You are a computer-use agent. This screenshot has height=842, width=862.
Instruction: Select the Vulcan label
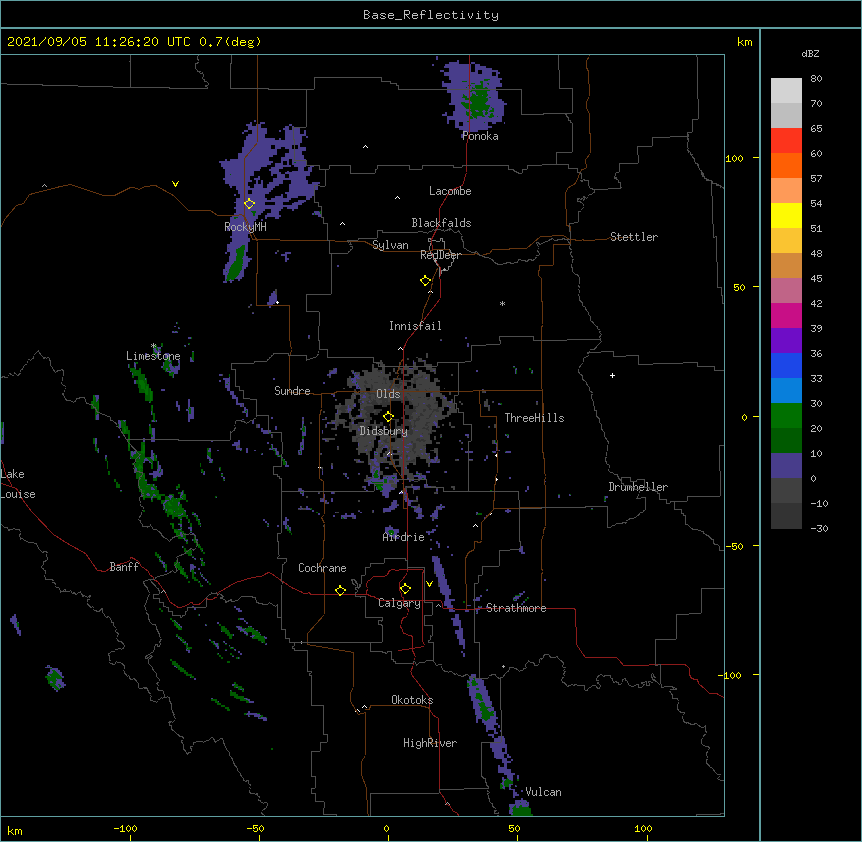click(543, 792)
